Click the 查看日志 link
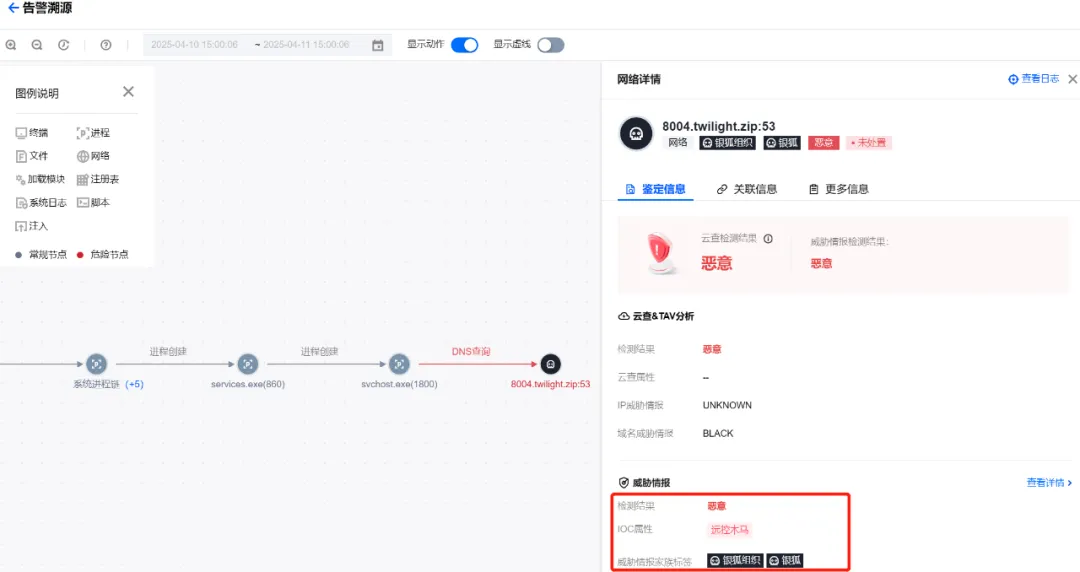 tap(1033, 79)
